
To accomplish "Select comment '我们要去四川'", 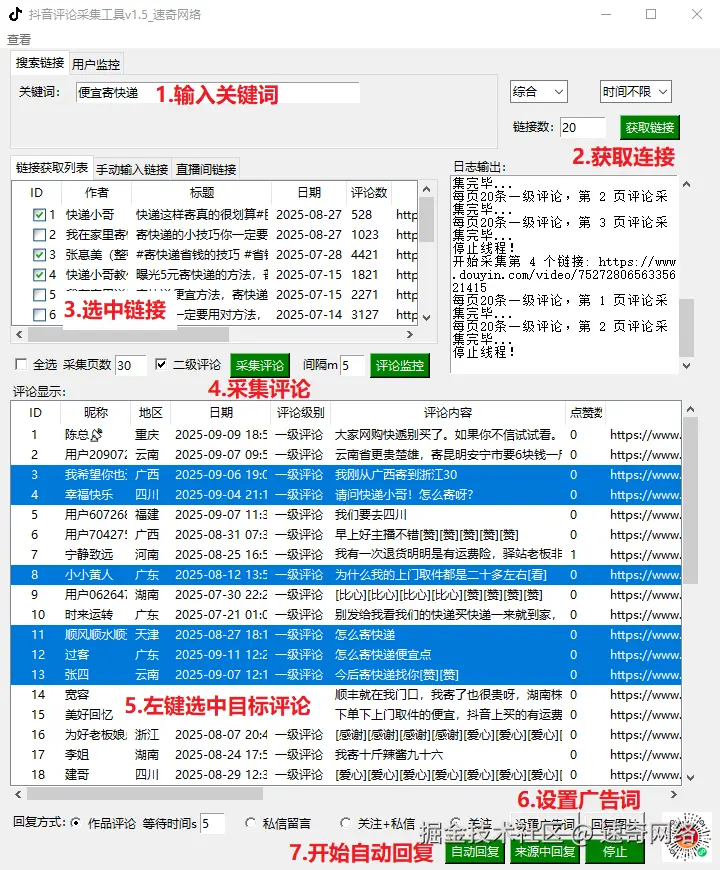I will 346,514.
